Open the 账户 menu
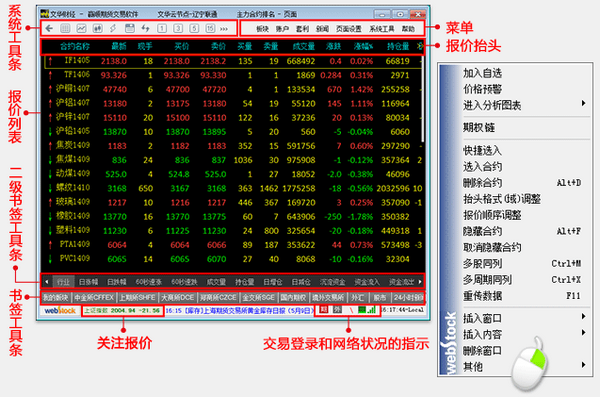The height and width of the screenshot is (397, 600). 282,29
